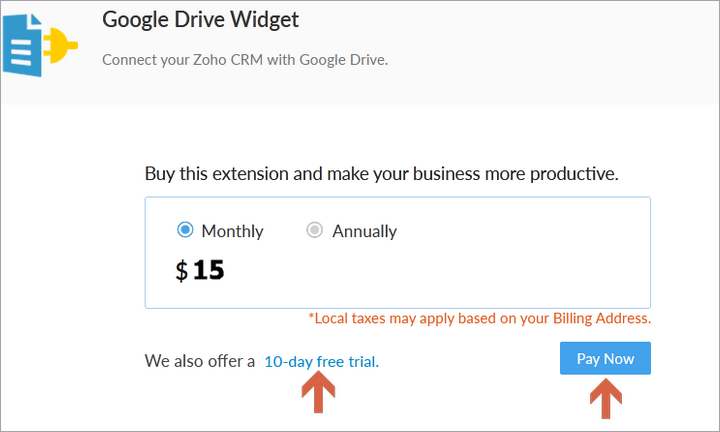Click the yellow plug icon in the logo
The height and width of the screenshot is (432, 720).
(61, 45)
